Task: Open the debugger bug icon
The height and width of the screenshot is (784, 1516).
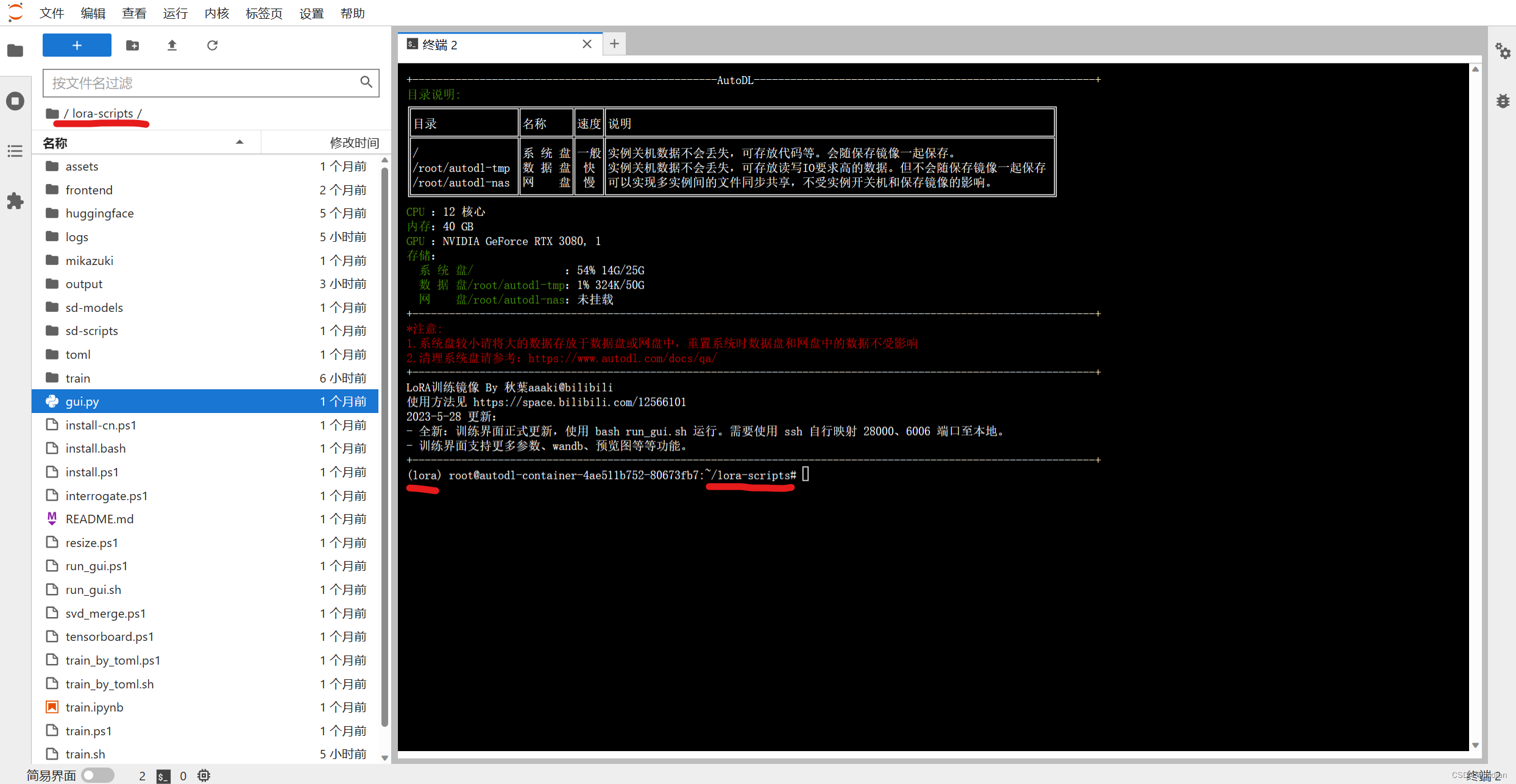Action: tap(1503, 101)
